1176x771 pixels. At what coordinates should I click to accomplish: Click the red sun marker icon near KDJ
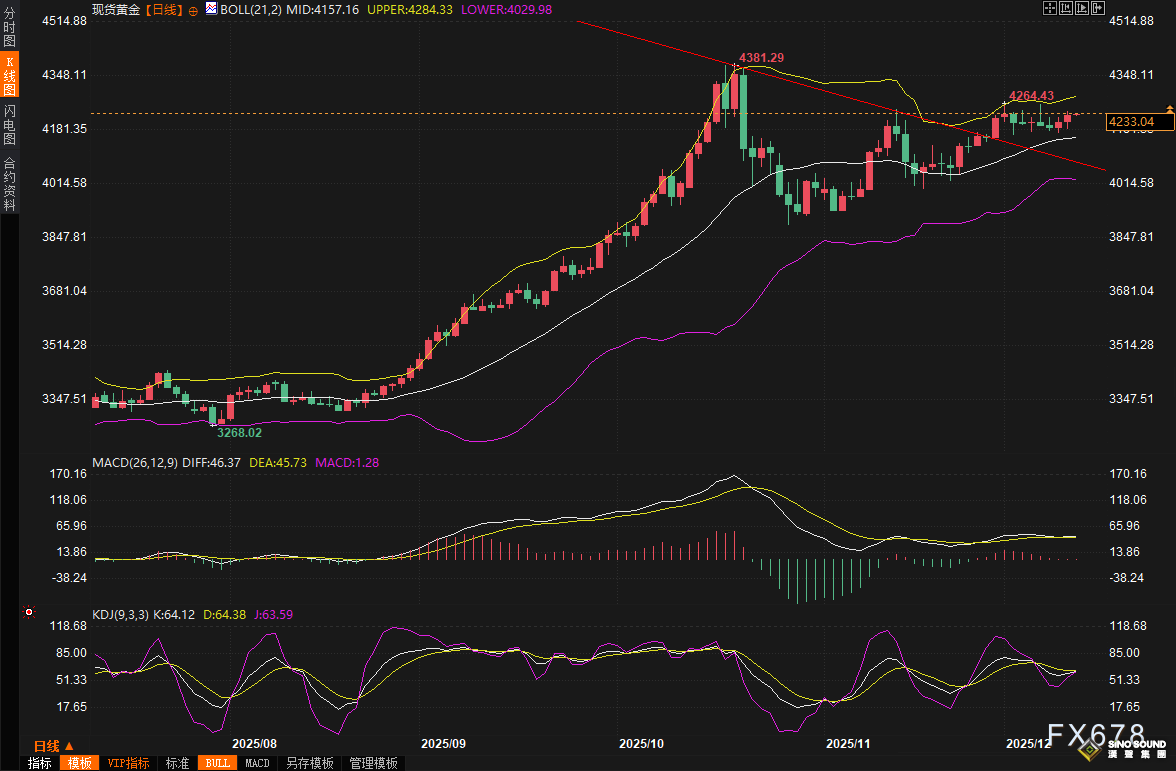tap(29, 612)
